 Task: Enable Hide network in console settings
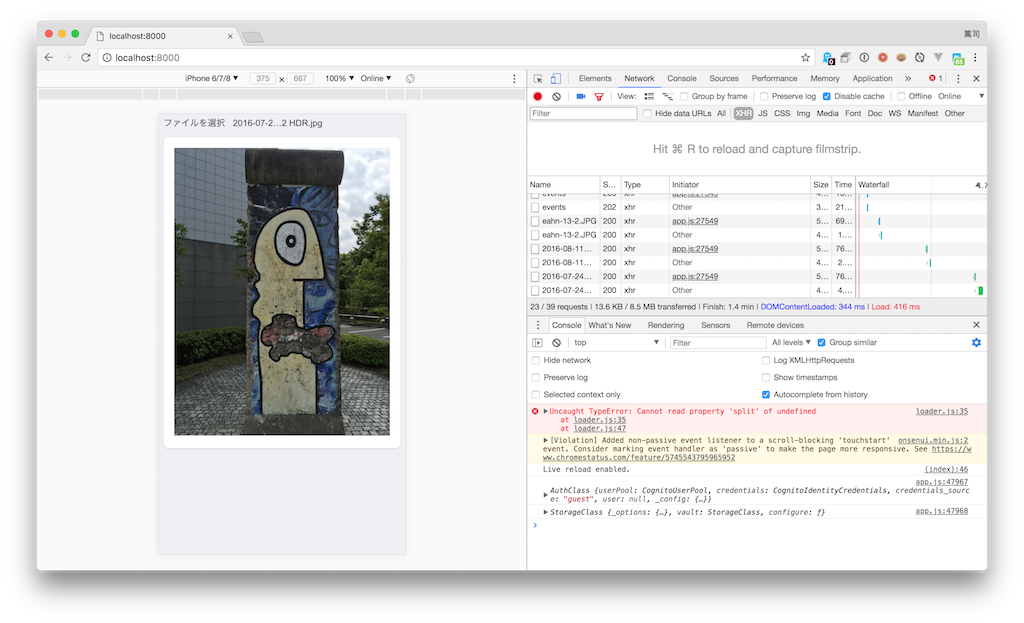point(536,360)
